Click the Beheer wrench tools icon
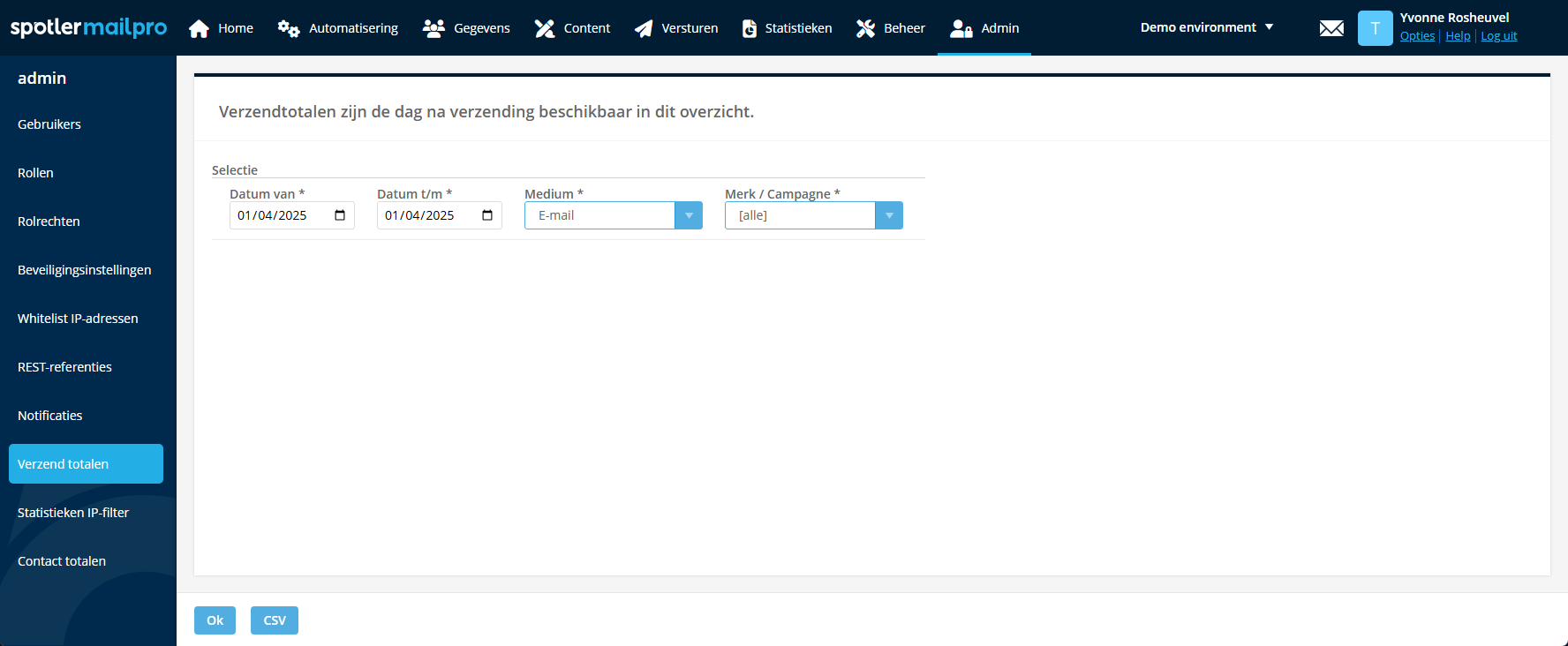The width and height of the screenshot is (1568, 646). click(865, 28)
